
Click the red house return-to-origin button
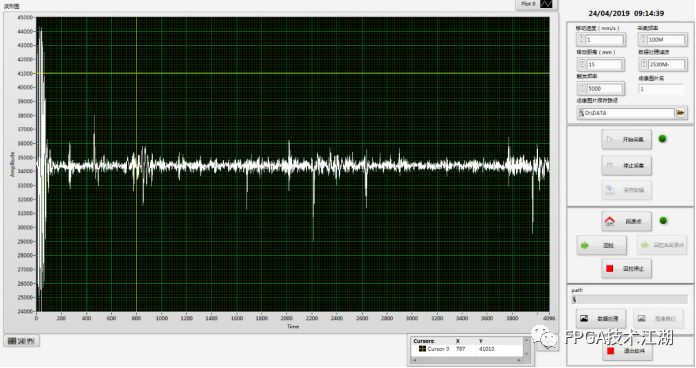[x=626, y=221]
